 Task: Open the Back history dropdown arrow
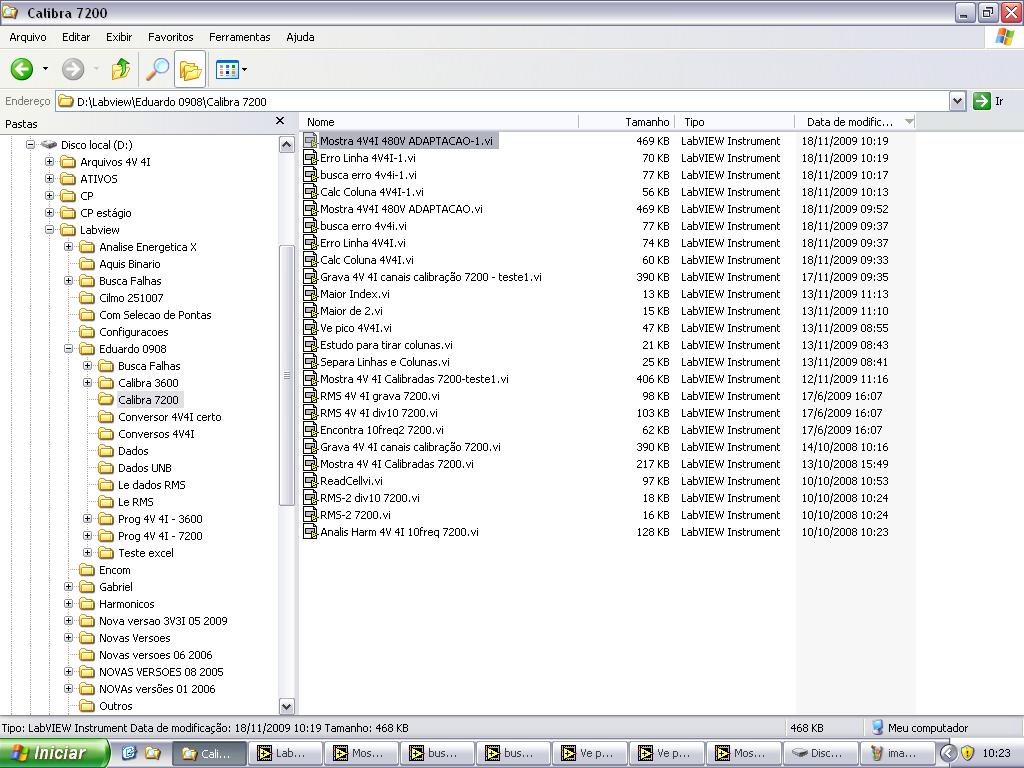click(45, 69)
